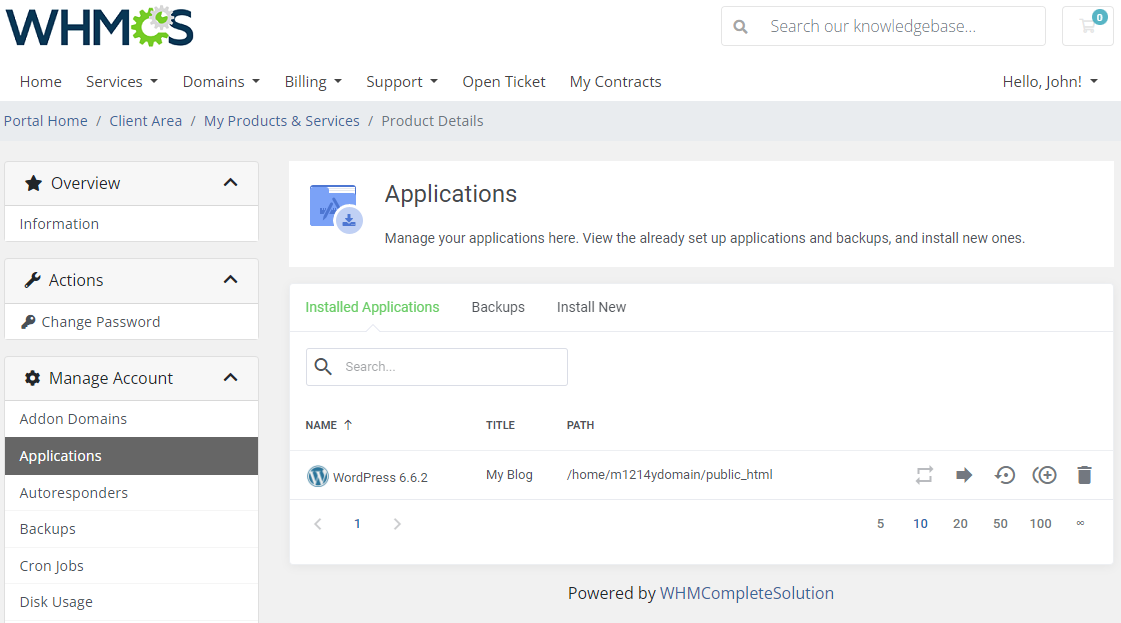Click the knowledgebase search magnifier icon
The image size is (1121, 623).
[x=741, y=26]
